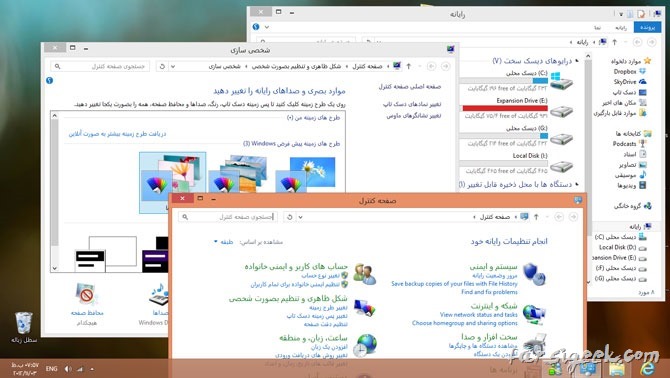Click 'View network status and tasks' link

coord(479,315)
